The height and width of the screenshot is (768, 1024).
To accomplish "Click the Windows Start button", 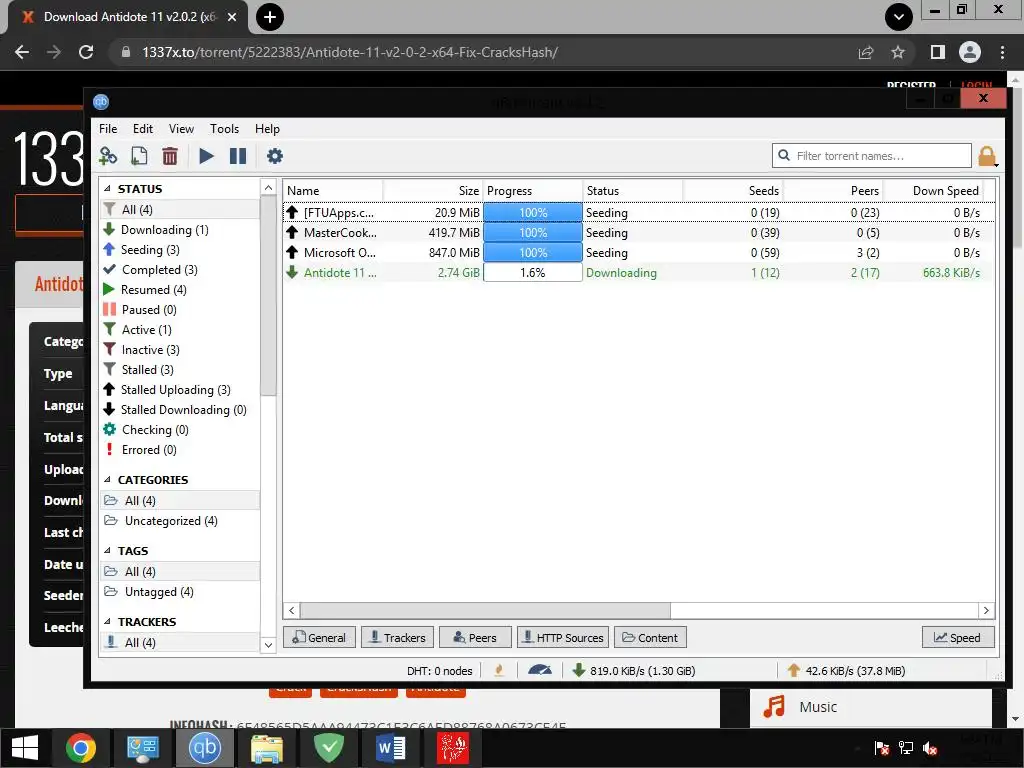I will coord(25,748).
